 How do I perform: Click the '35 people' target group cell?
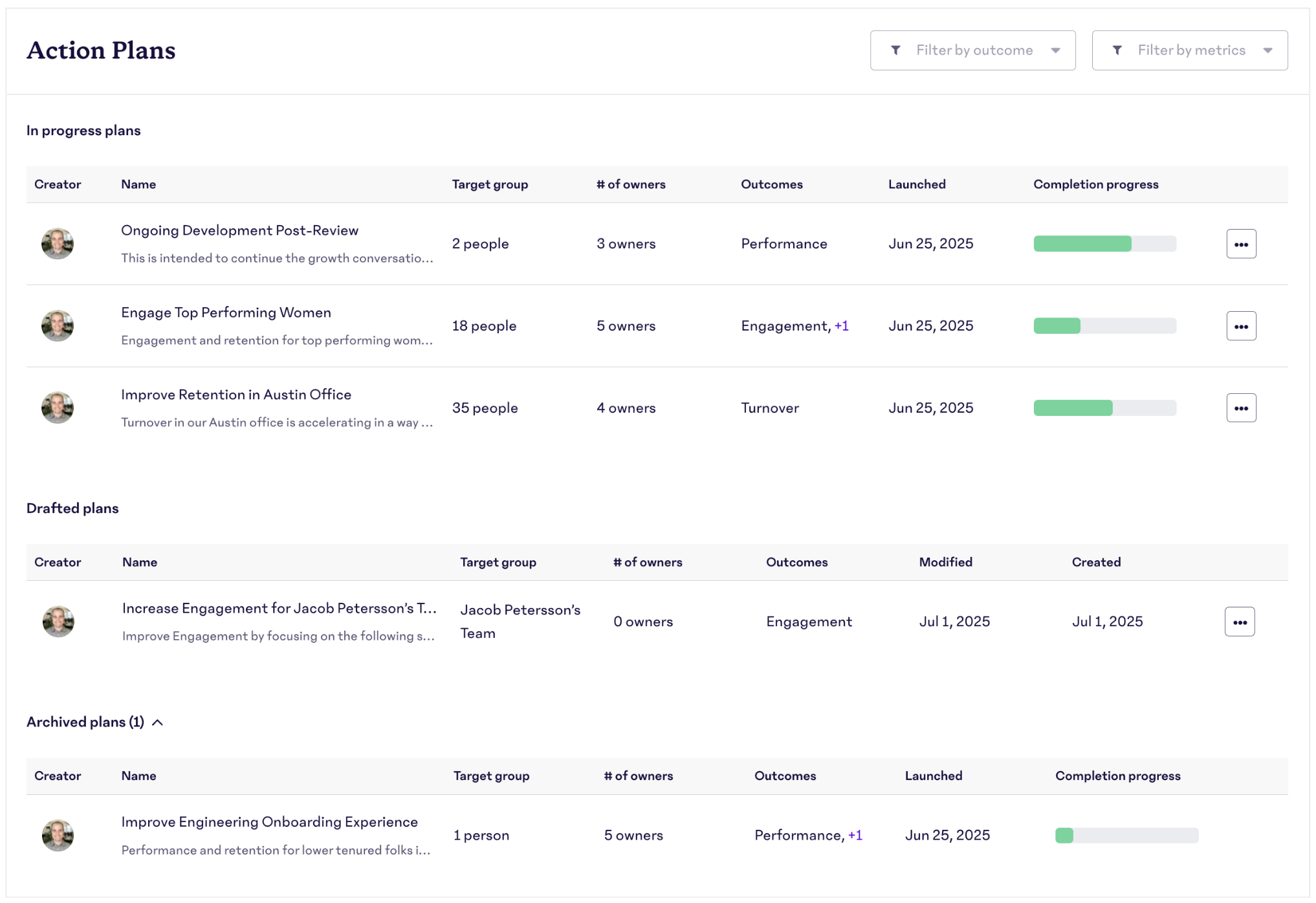tap(485, 408)
